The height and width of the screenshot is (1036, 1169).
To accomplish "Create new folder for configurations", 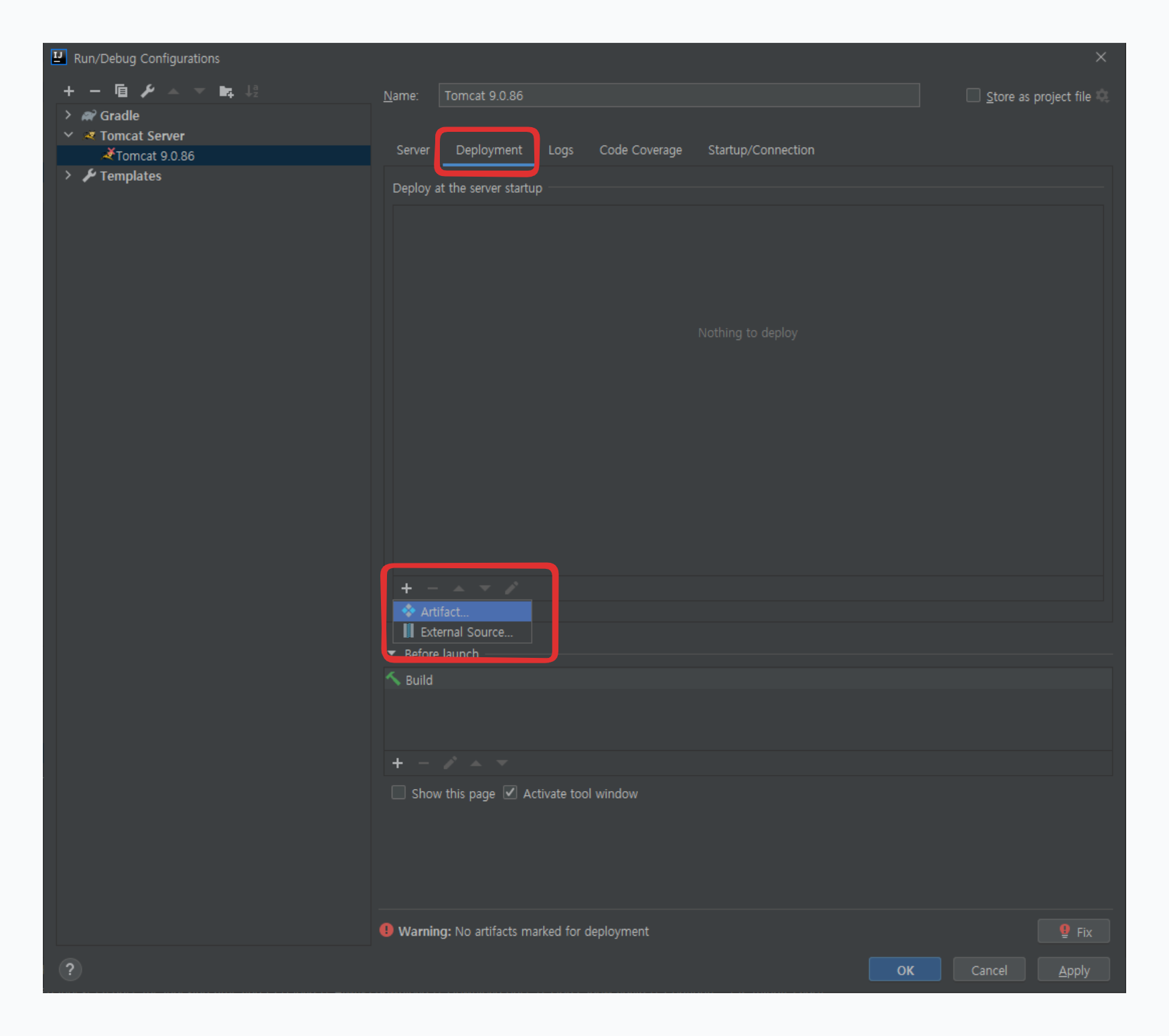I will [x=226, y=91].
